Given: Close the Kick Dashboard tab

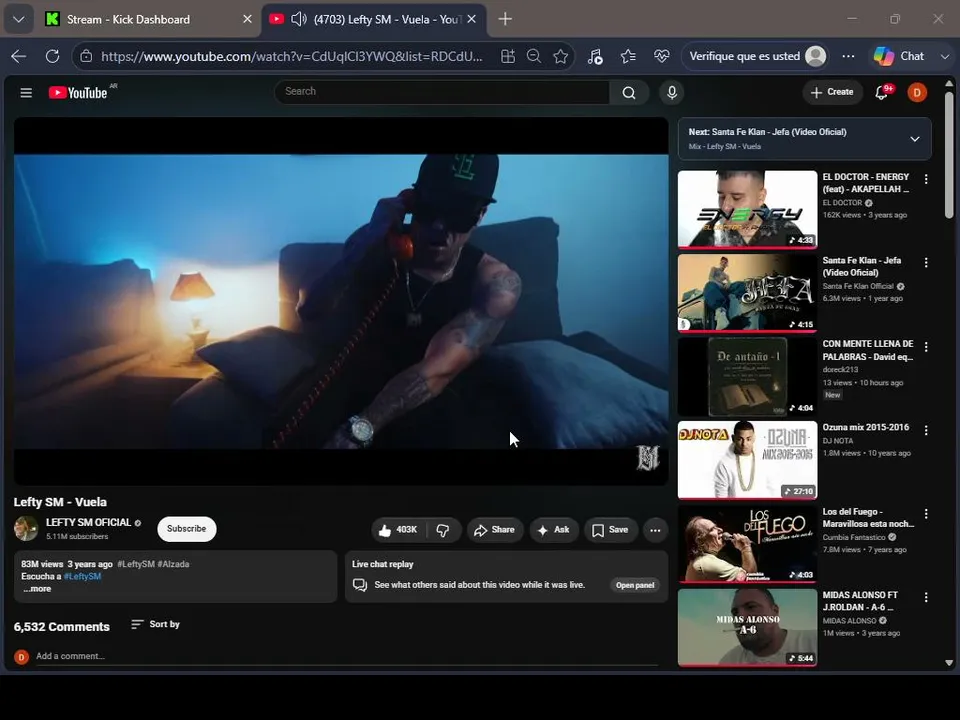Looking at the screenshot, I should click(x=247, y=19).
